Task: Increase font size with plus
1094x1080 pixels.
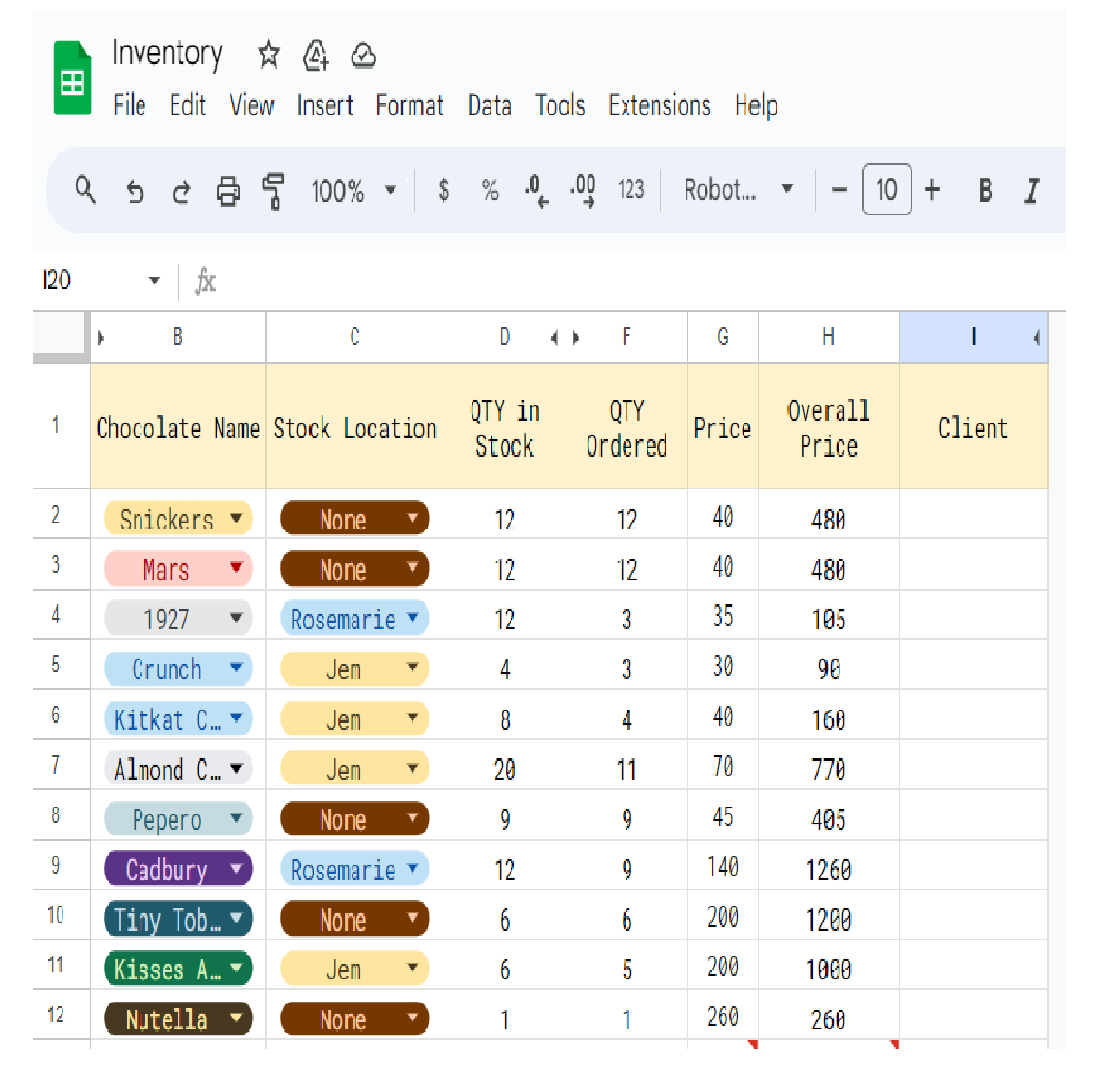Action: (932, 189)
